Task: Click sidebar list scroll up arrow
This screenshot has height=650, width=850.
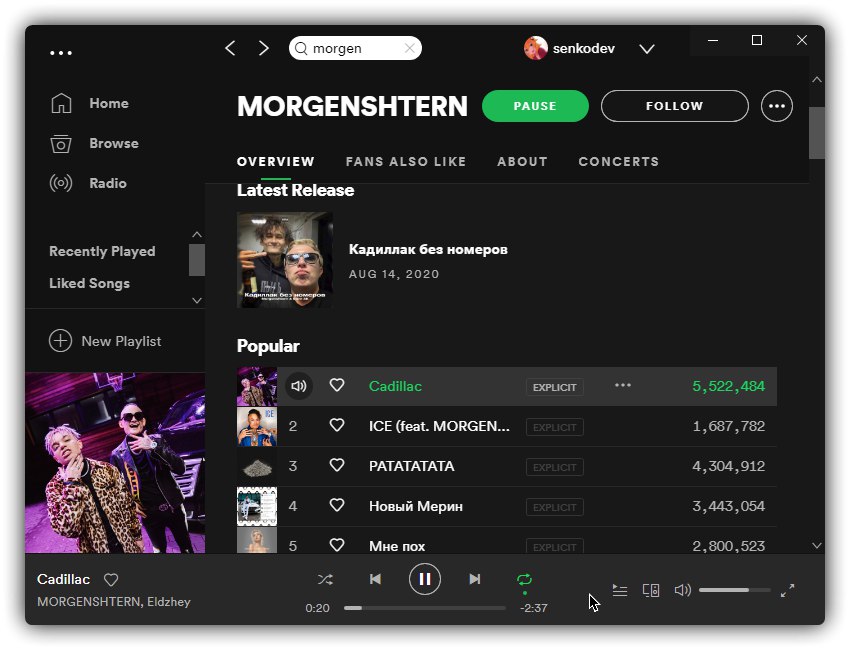Action: pyautogui.click(x=197, y=235)
